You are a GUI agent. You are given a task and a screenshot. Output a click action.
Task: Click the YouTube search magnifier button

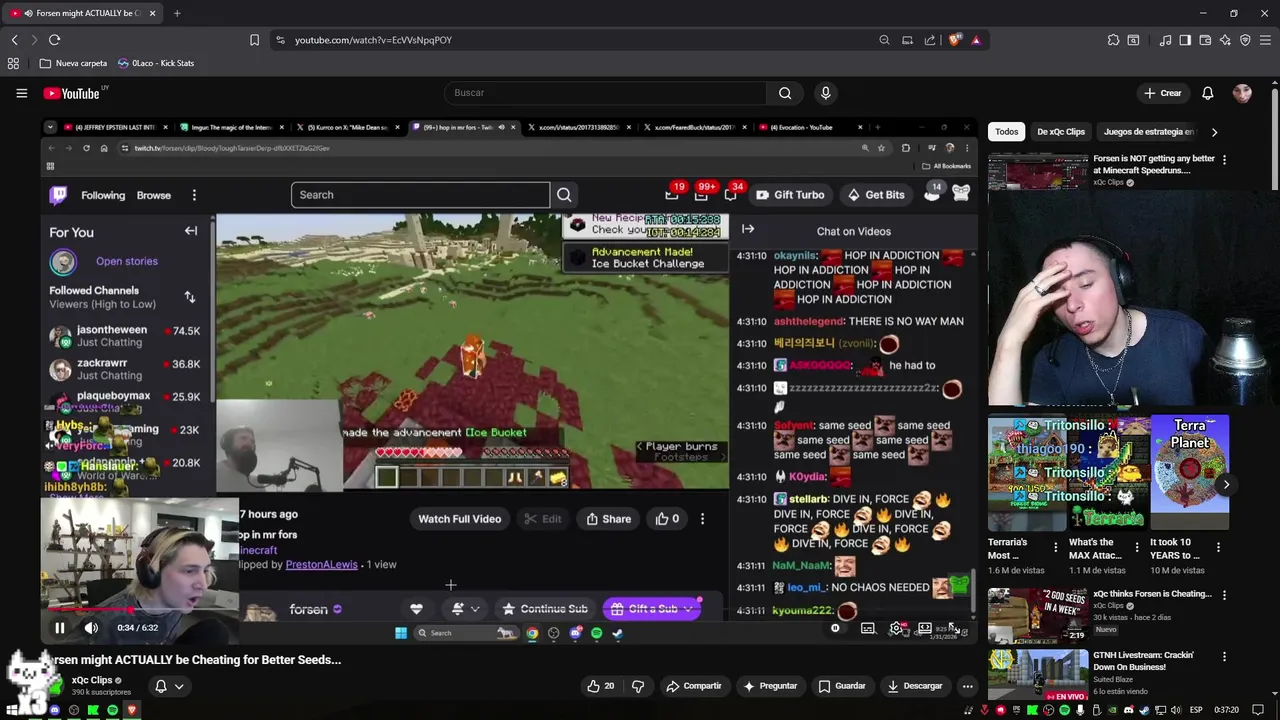pos(785,93)
